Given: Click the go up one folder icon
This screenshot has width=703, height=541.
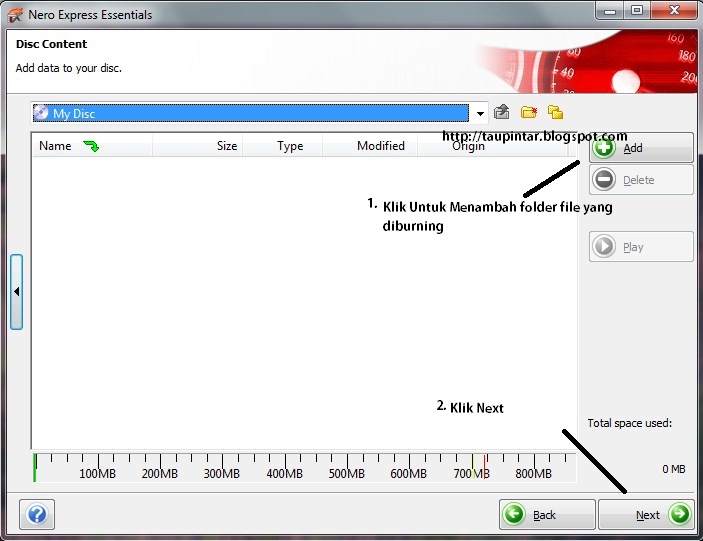Looking at the screenshot, I should (501, 112).
